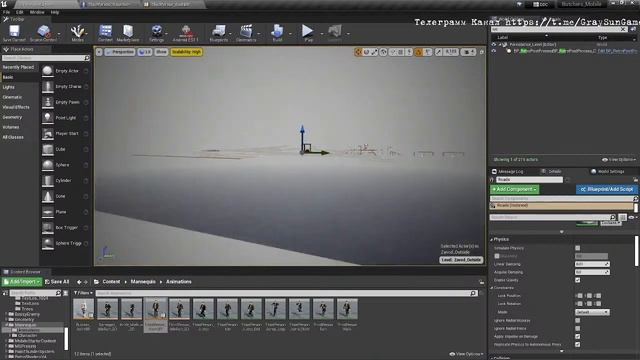Toggle the Enable Gravity checkbox
This screenshot has height=360, width=640.
[578, 280]
